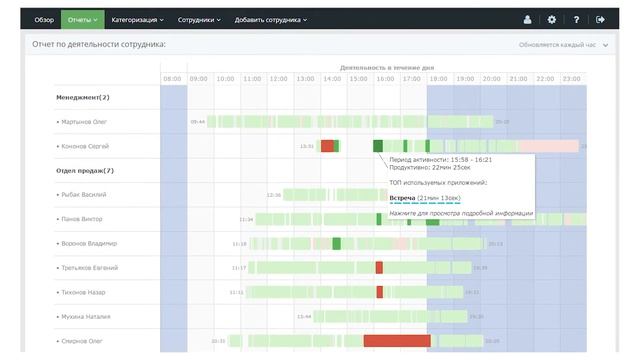
Task: Select employee Смирнов Олег
Action: pyautogui.click(x=82, y=341)
